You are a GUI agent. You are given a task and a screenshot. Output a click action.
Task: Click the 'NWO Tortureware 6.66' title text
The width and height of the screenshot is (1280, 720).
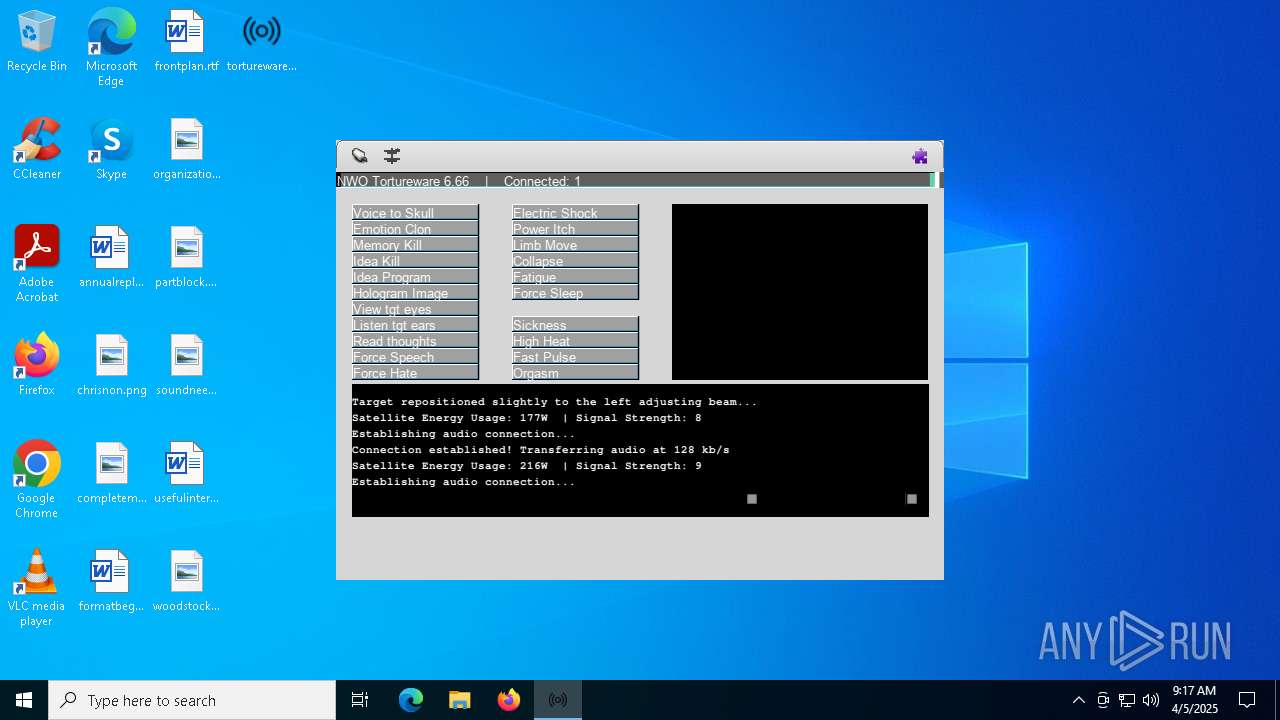click(403, 181)
